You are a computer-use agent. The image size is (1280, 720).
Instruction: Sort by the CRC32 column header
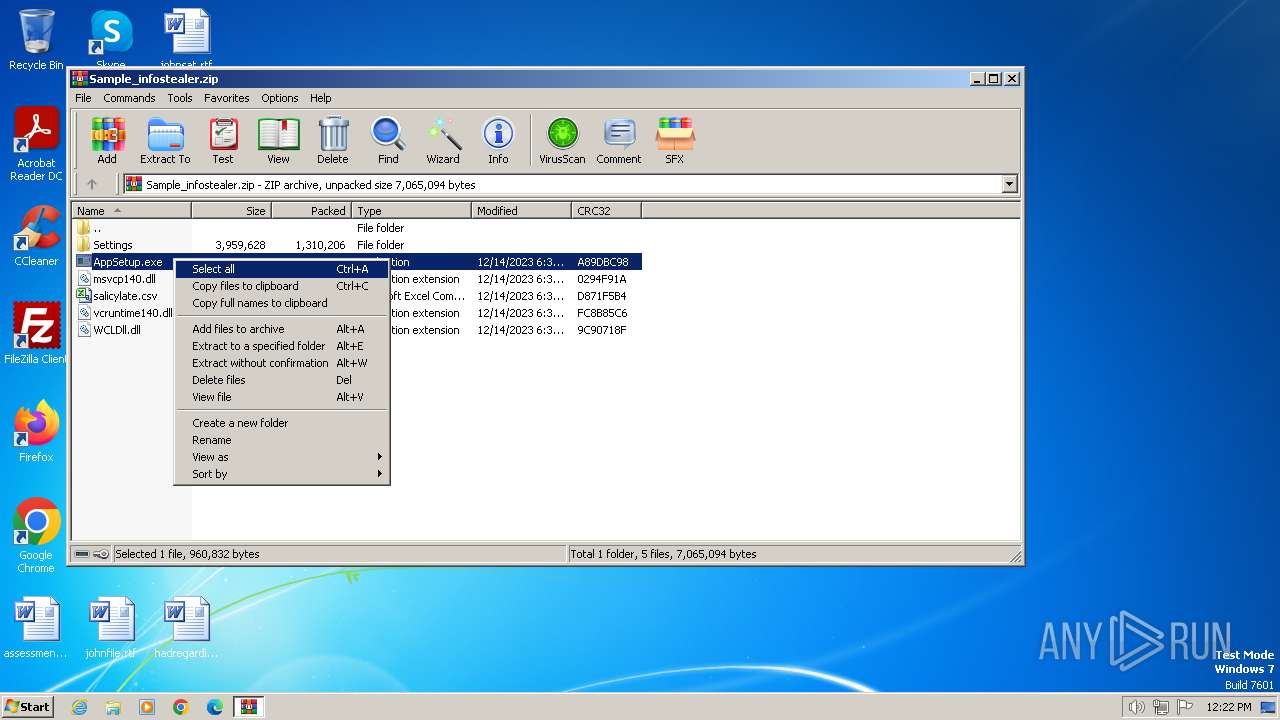click(607, 211)
